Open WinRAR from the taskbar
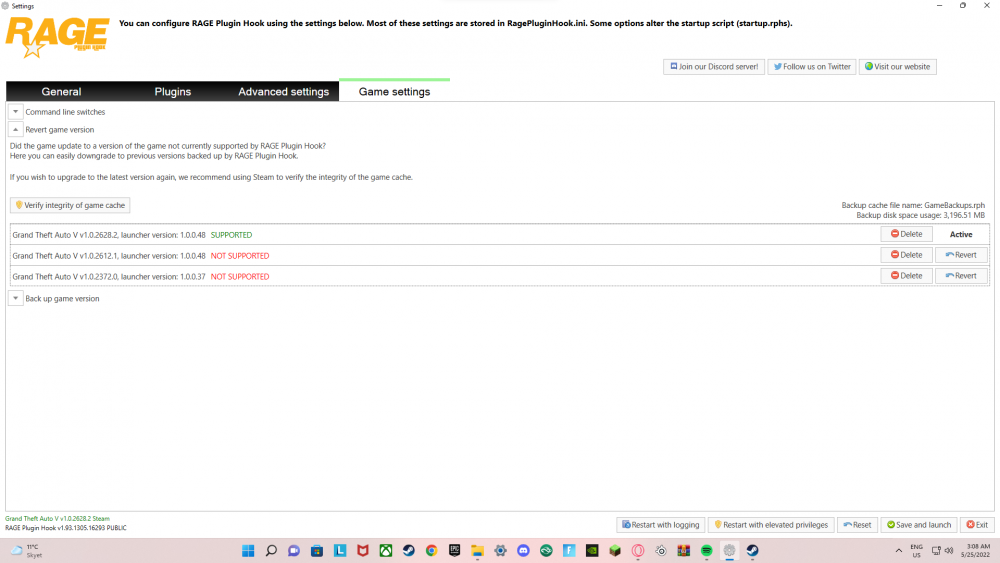This screenshot has height=563, width=1000. pos(684,551)
